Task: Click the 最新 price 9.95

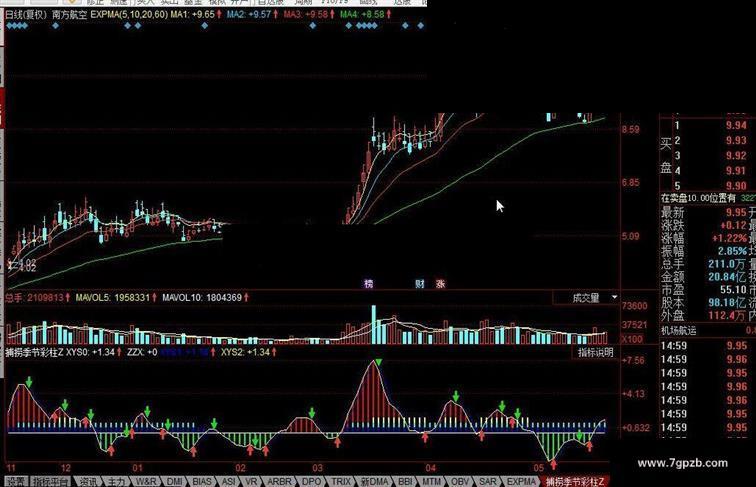Action: [736, 212]
